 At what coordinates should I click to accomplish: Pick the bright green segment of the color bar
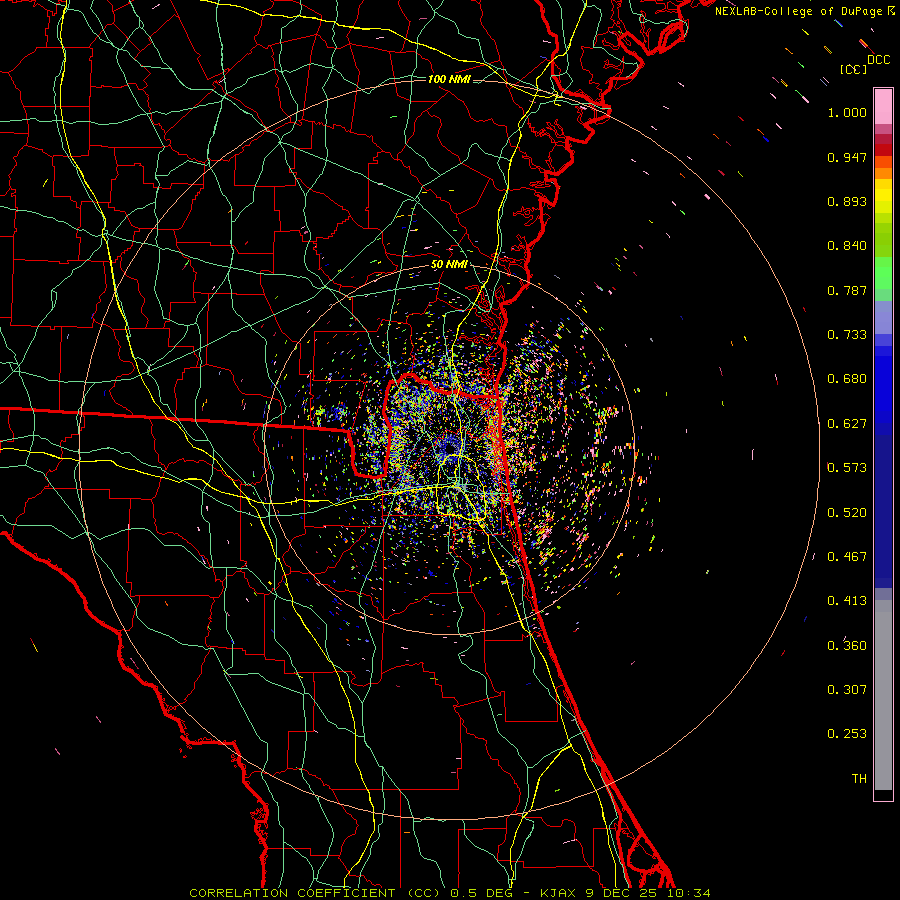883,273
